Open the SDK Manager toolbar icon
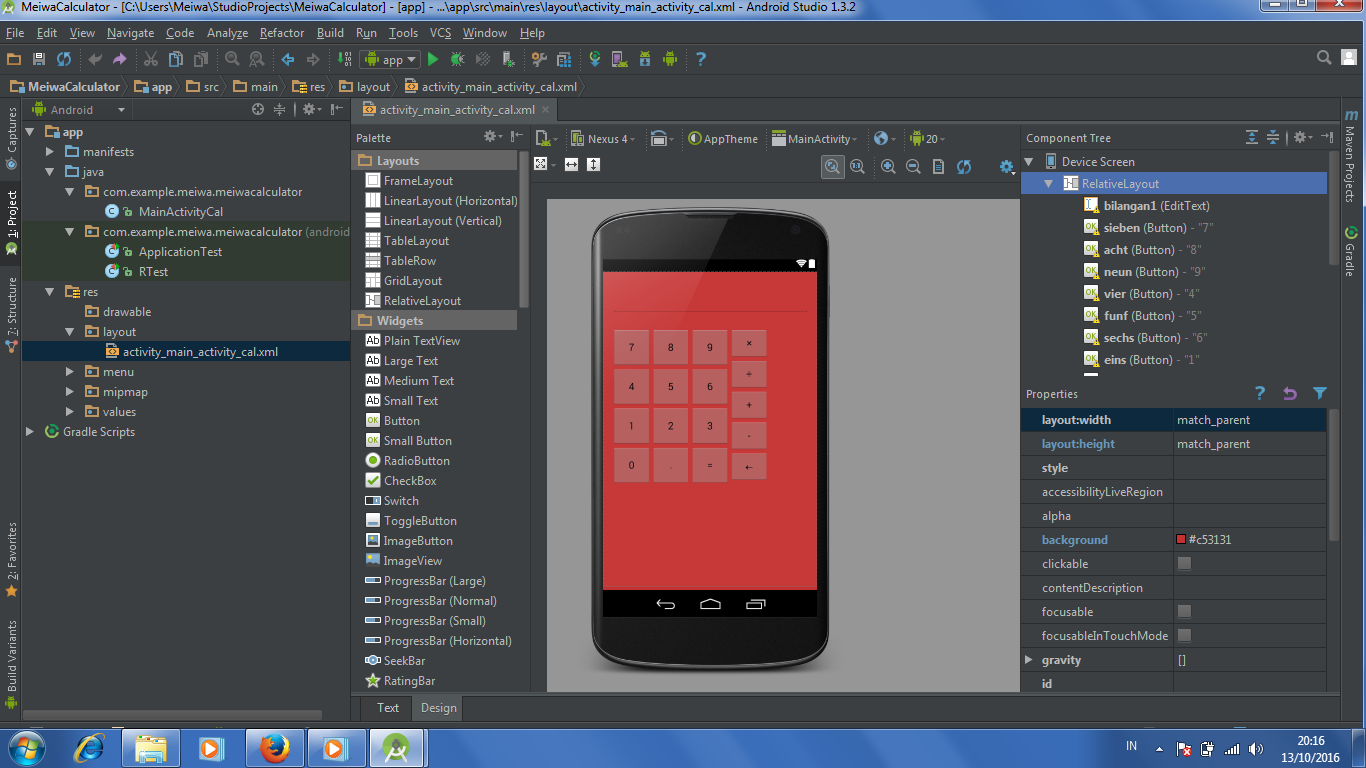Screen dimensions: 1366x768 point(645,59)
